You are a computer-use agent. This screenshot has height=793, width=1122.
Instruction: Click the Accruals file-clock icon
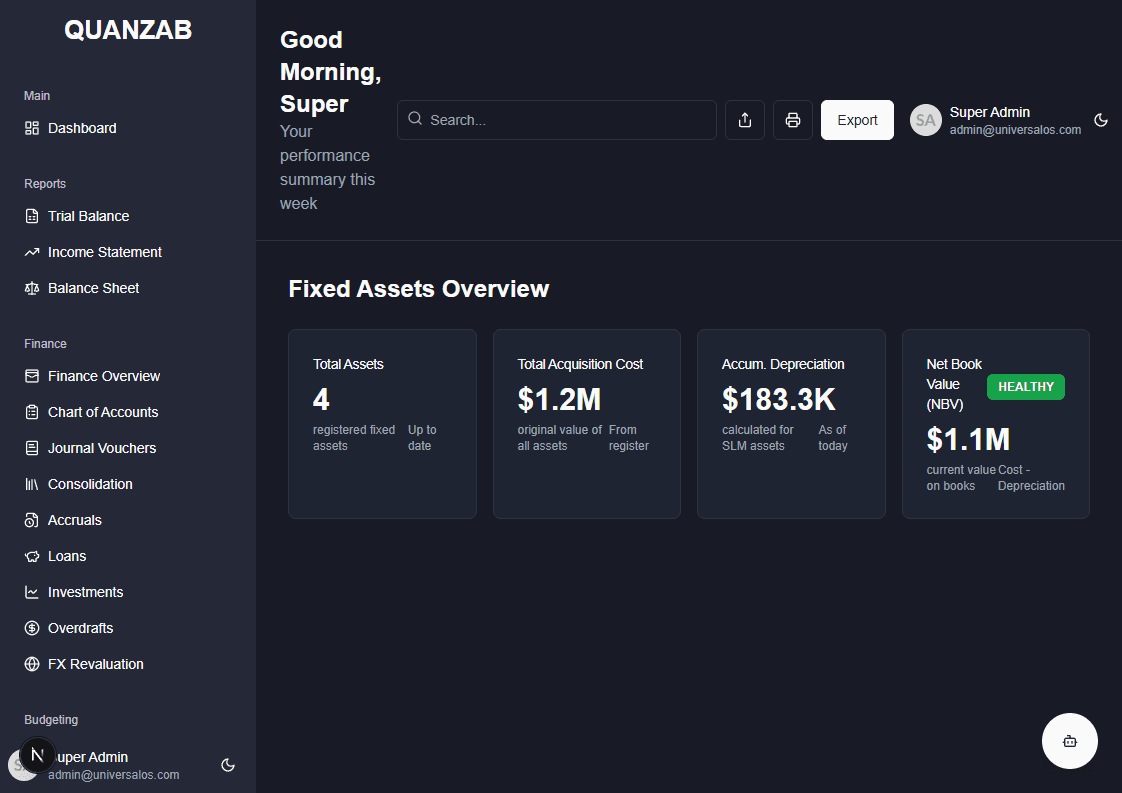pyautogui.click(x=31, y=520)
